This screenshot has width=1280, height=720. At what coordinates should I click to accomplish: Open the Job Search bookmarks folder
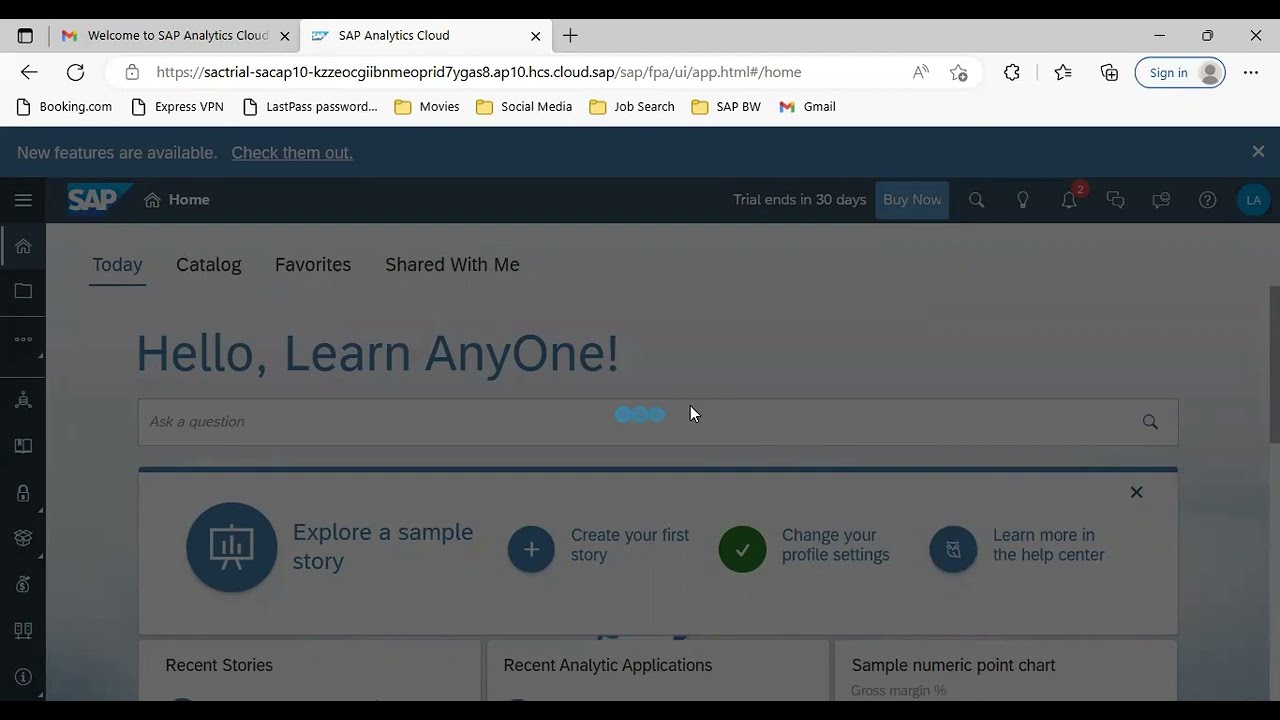click(632, 107)
